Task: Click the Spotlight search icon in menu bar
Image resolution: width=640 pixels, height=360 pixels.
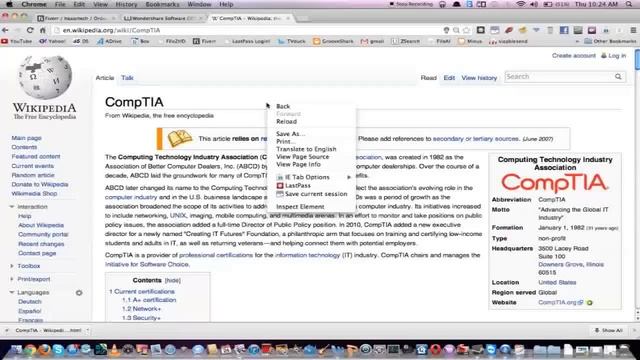Action: pos(629,4)
